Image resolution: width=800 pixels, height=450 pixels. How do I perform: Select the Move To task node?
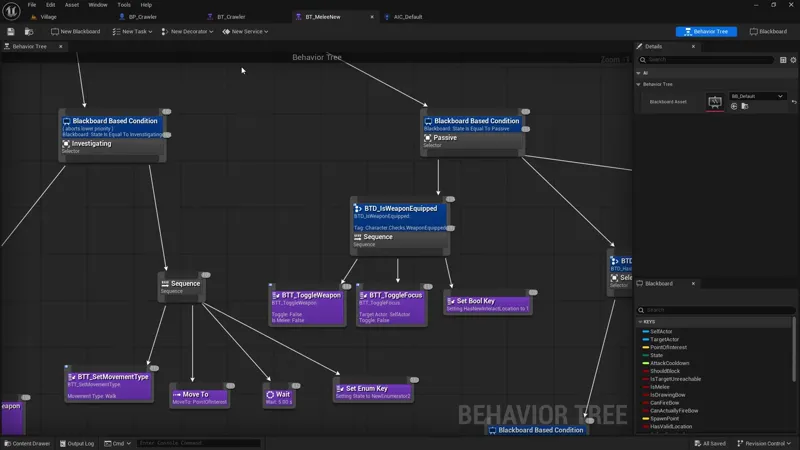tap(199, 397)
